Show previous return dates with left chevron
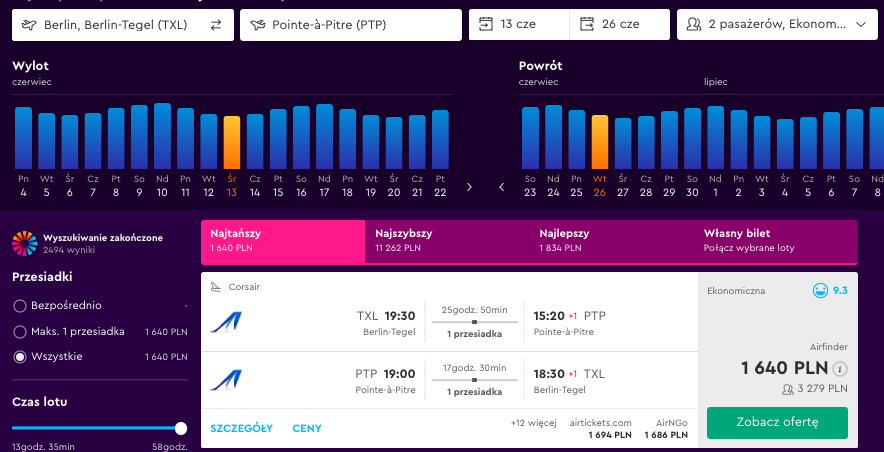Viewport: 884px width, 452px height. 502,187
